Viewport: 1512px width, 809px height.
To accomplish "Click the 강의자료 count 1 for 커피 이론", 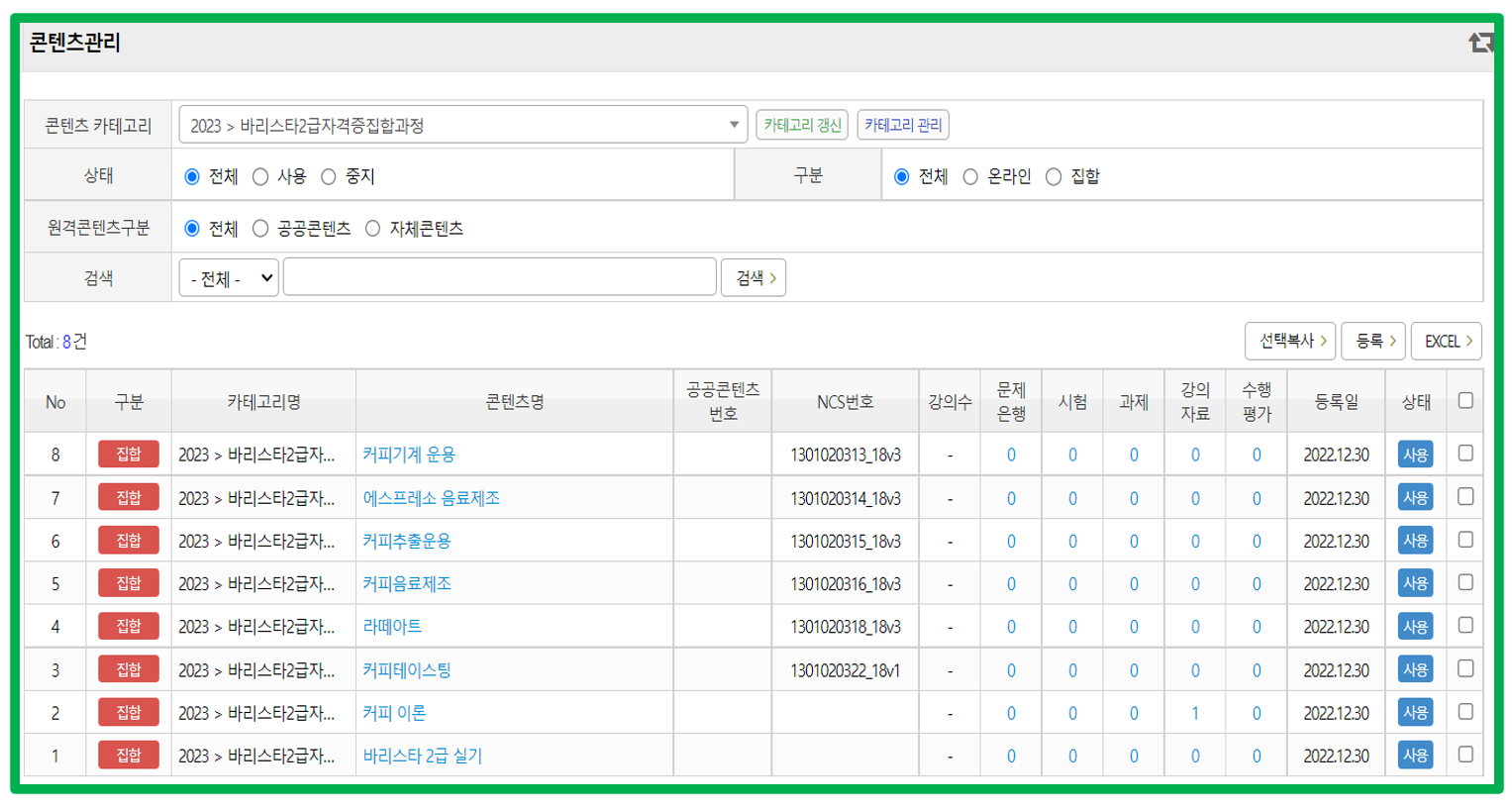I will (1195, 713).
